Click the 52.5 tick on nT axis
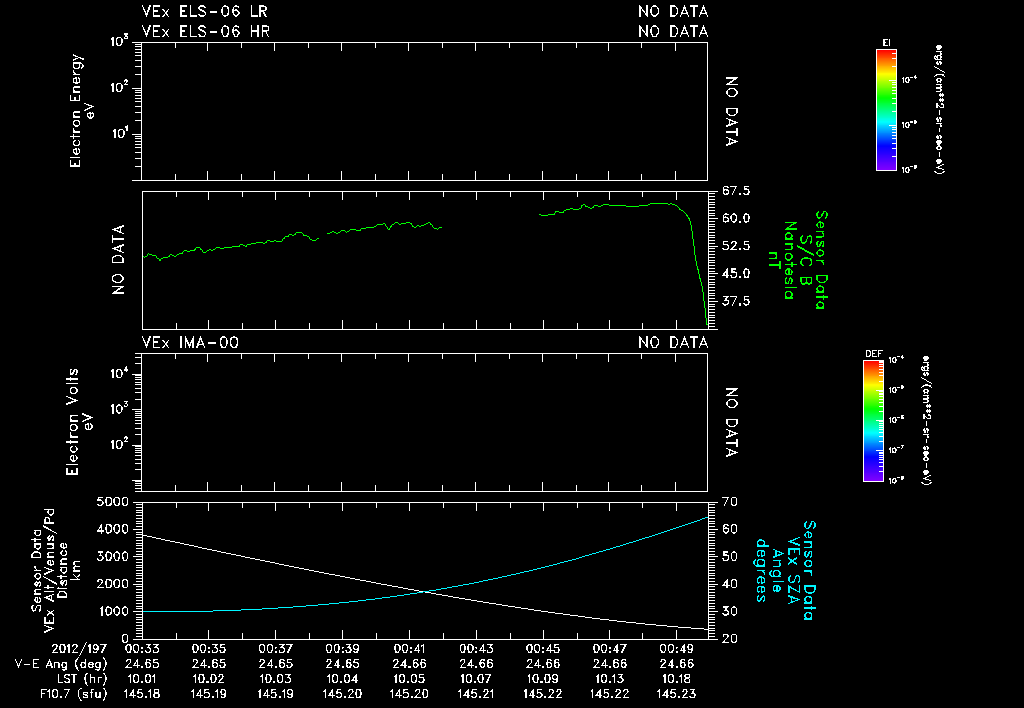Screen dimensions: 1024x708 pos(736,246)
